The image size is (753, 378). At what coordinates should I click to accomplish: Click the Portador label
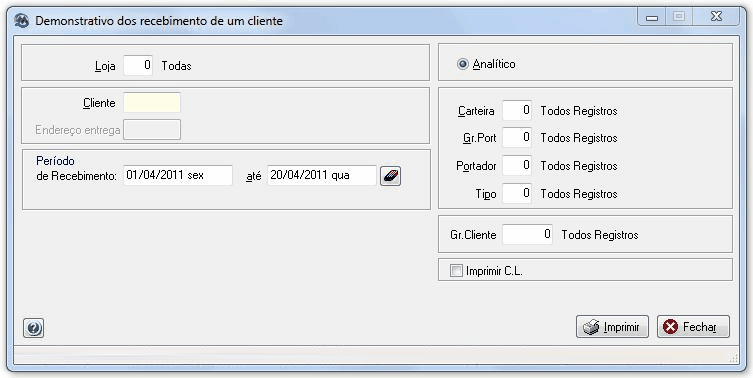tap(476, 166)
